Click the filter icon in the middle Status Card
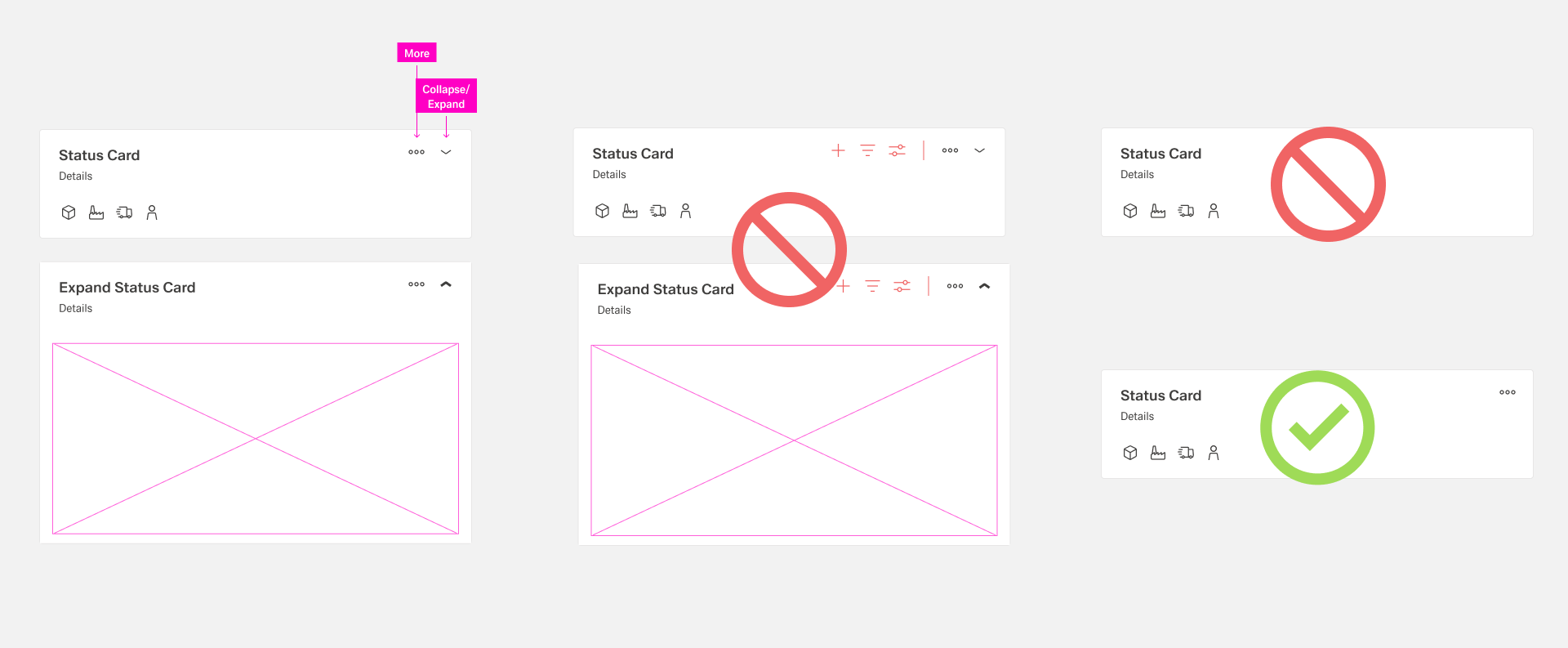The image size is (1568, 648). tap(867, 150)
